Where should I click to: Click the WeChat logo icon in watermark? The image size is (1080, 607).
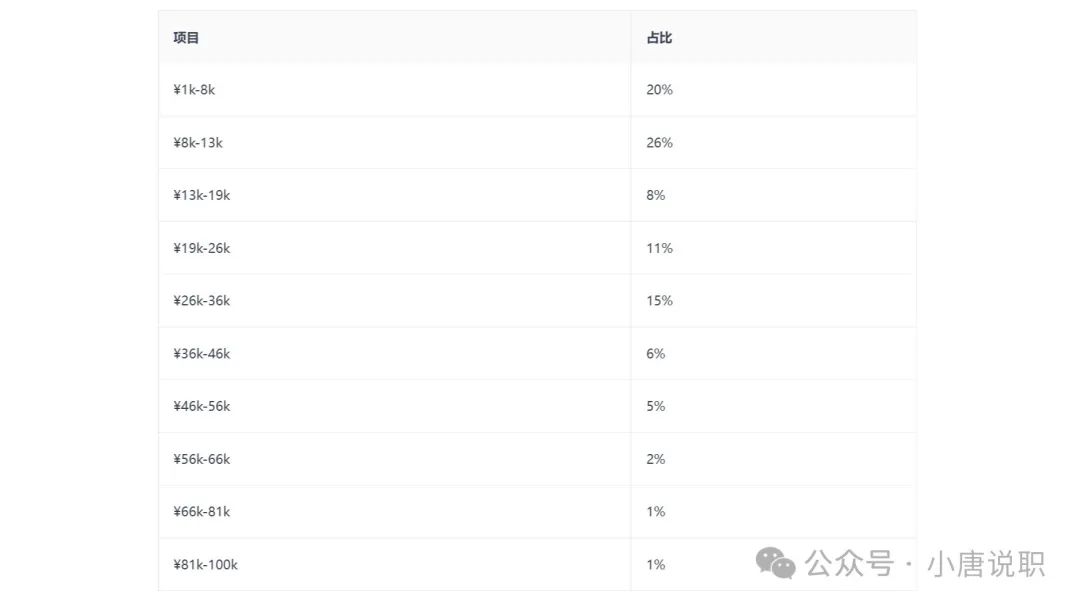(776, 563)
